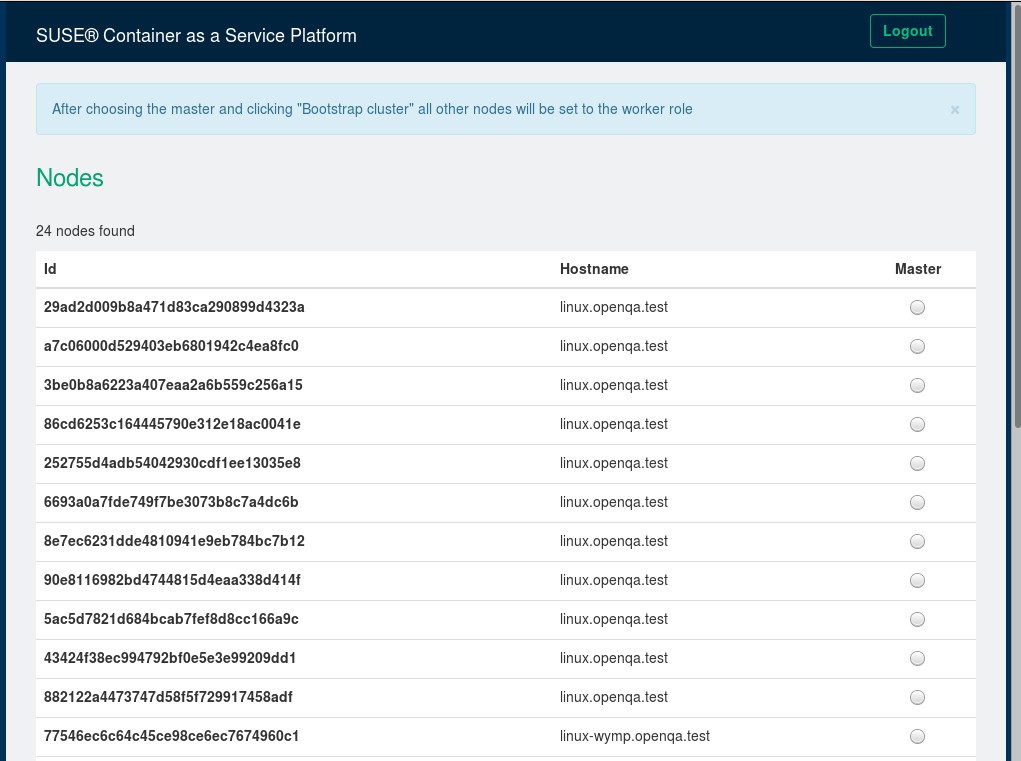Click the Hostname column header
This screenshot has height=761, width=1021.
point(594,269)
